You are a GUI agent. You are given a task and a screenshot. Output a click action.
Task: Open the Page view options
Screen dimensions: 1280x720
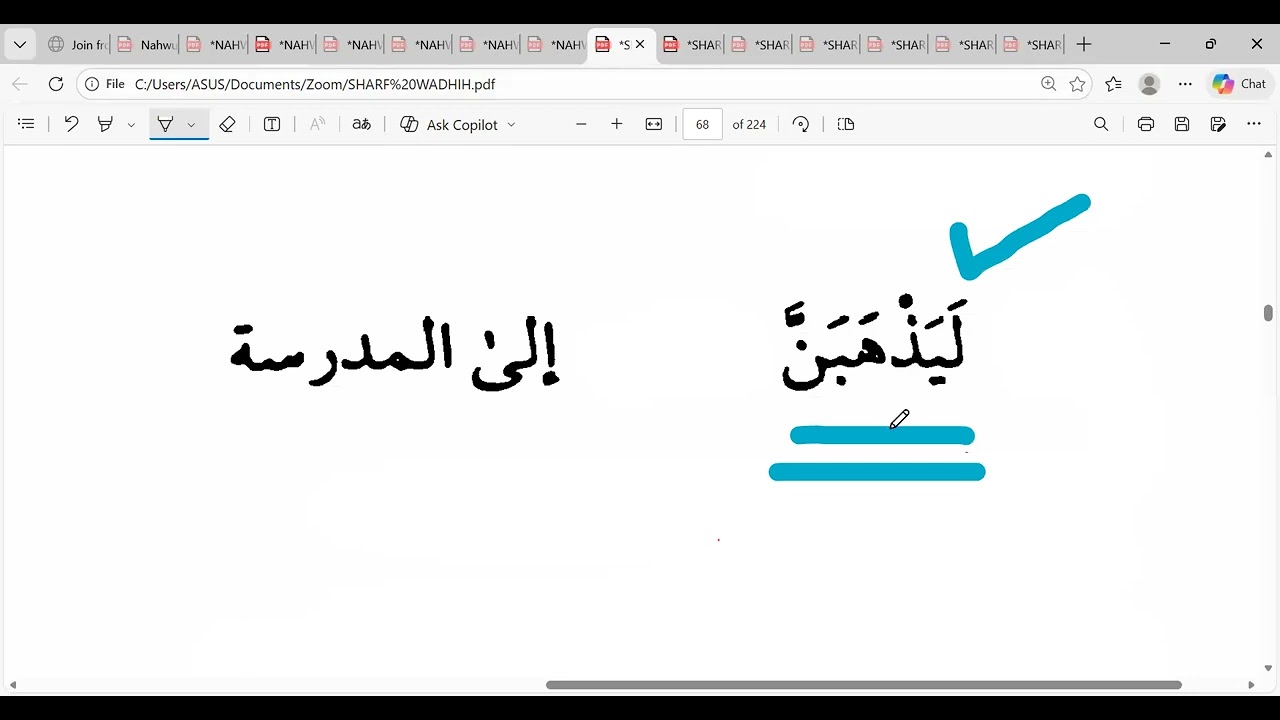846,124
